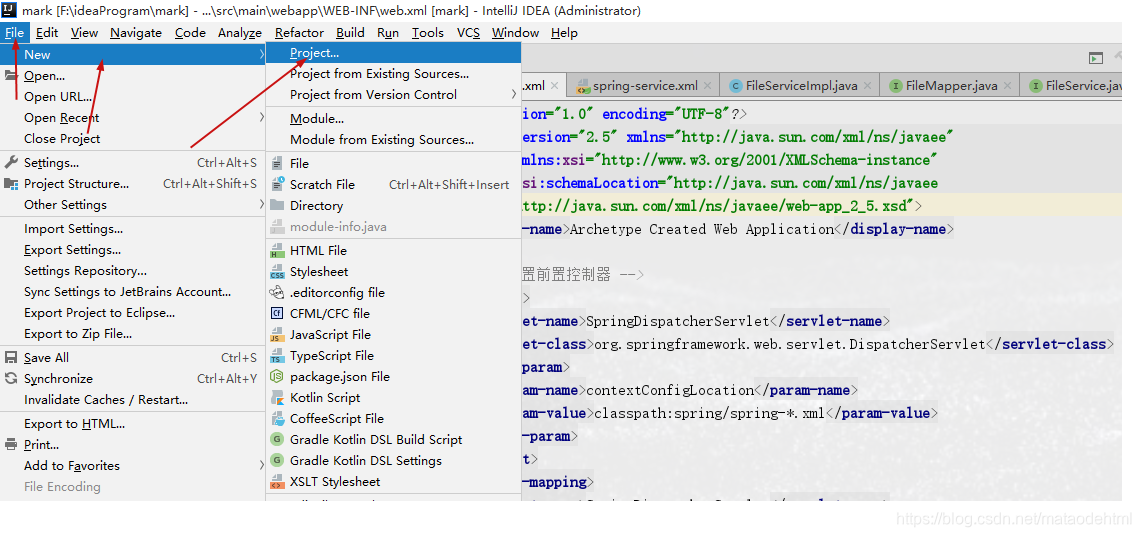1141x537 pixels.
Task: Choose Export to HTML...
Action: tap(132, 424)
